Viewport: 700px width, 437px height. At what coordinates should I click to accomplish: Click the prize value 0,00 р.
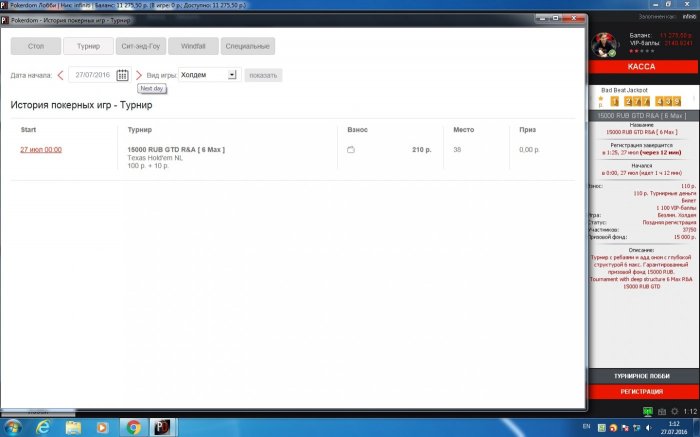pyautogui.click(x=529, y=150)
